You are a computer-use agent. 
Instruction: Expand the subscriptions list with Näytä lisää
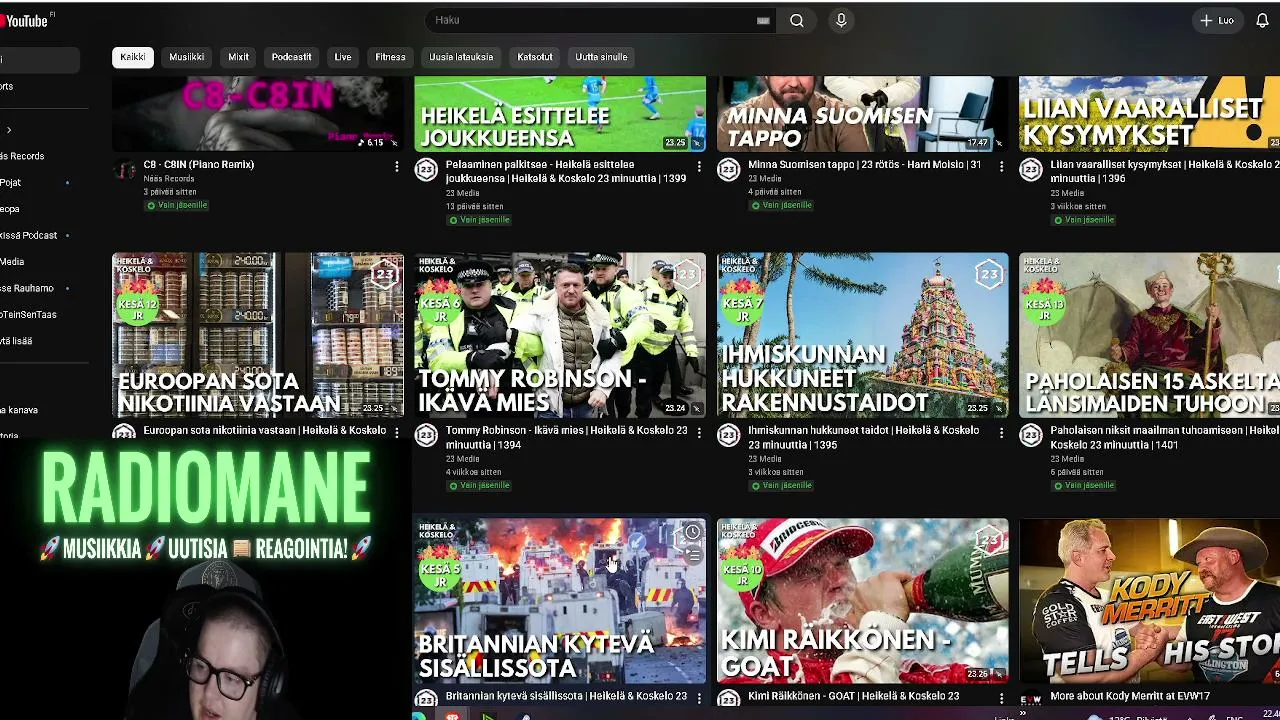coord(17,341)
